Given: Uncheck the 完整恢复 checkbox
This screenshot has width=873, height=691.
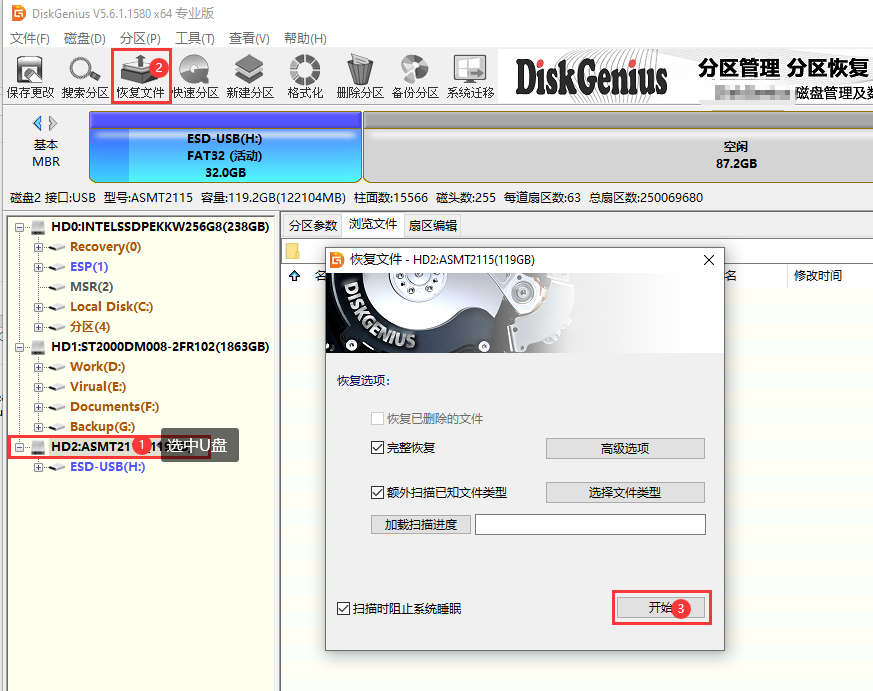Looking at the screenshot, I should [x=377, y=448].
